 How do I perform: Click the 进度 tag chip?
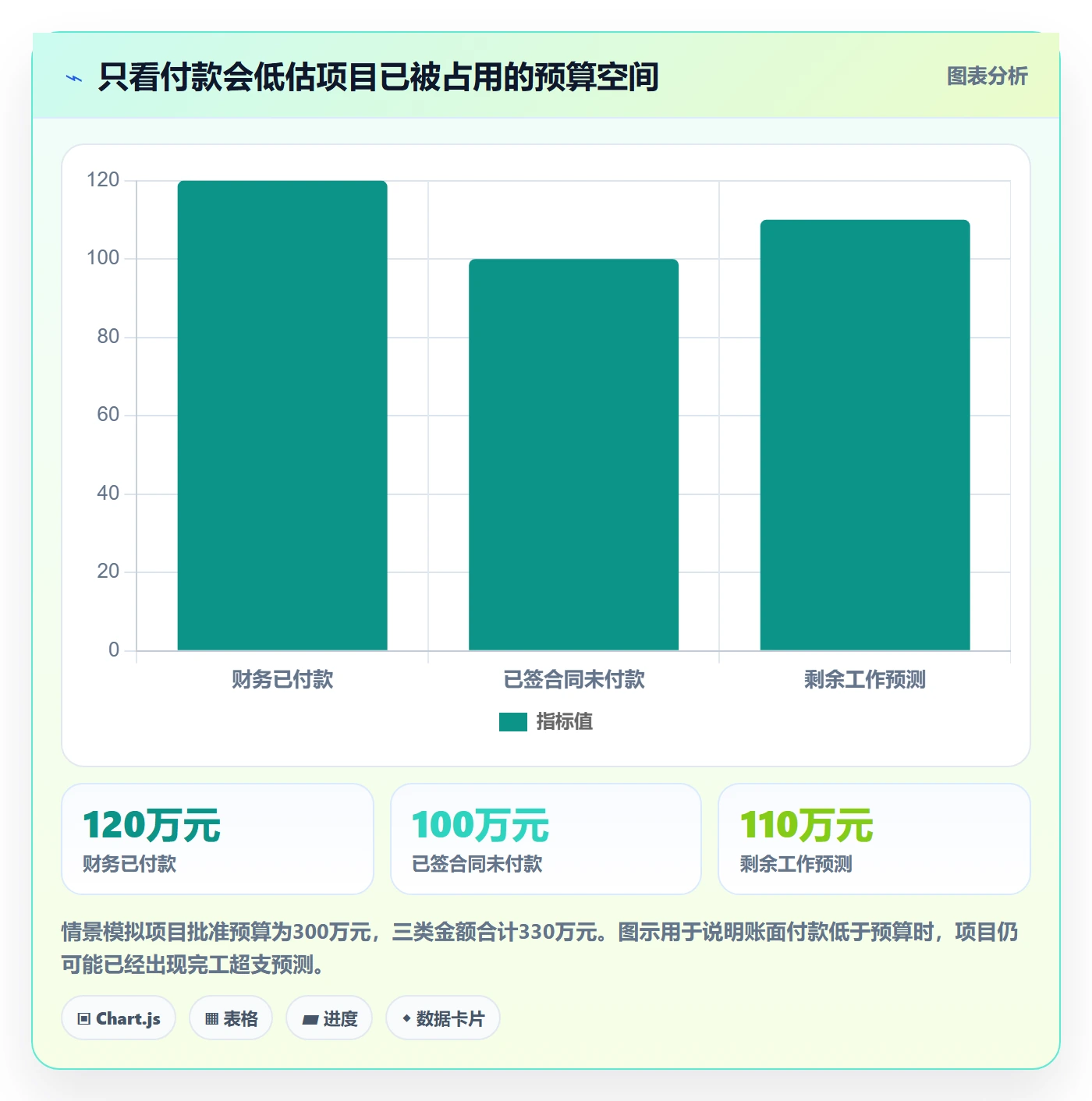(329, 1018)
